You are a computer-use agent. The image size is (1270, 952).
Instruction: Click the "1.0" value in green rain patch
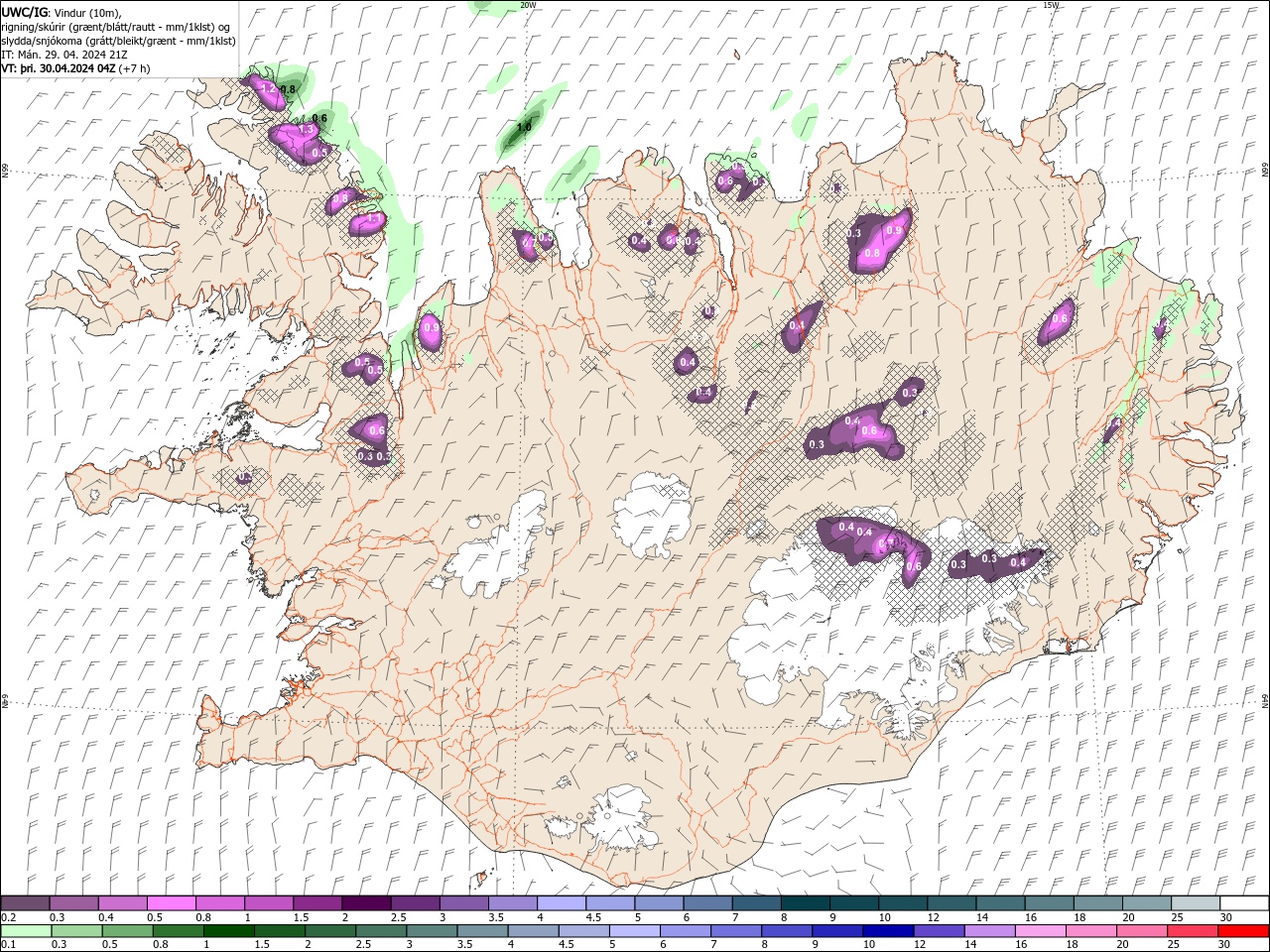(x=524, y=127)
